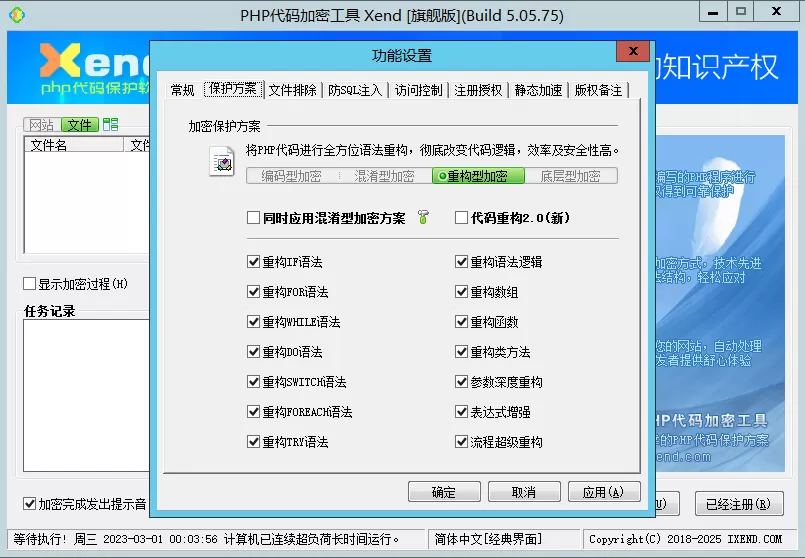Open the 防SQL注入 tab

coord(355,90)
